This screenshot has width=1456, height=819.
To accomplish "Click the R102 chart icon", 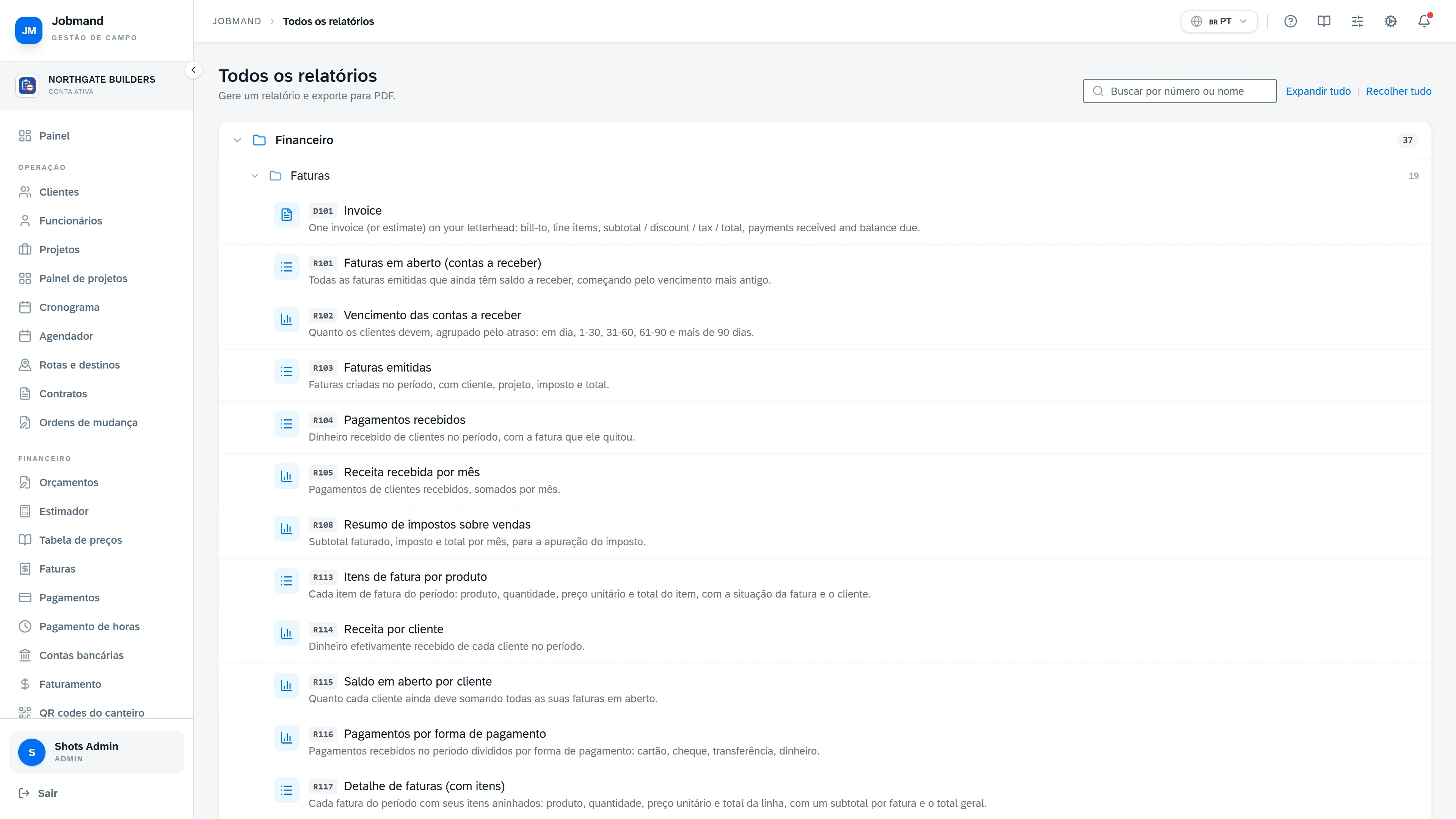I will 287,319.
